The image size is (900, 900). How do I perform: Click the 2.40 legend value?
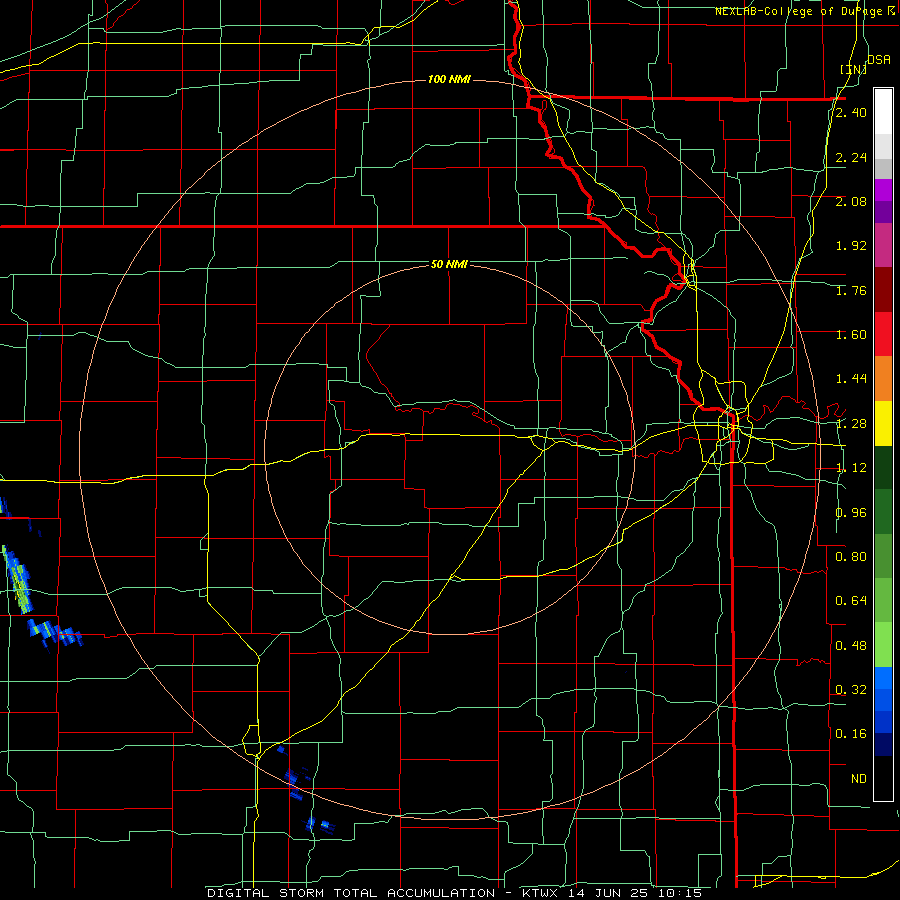(851, 112)
